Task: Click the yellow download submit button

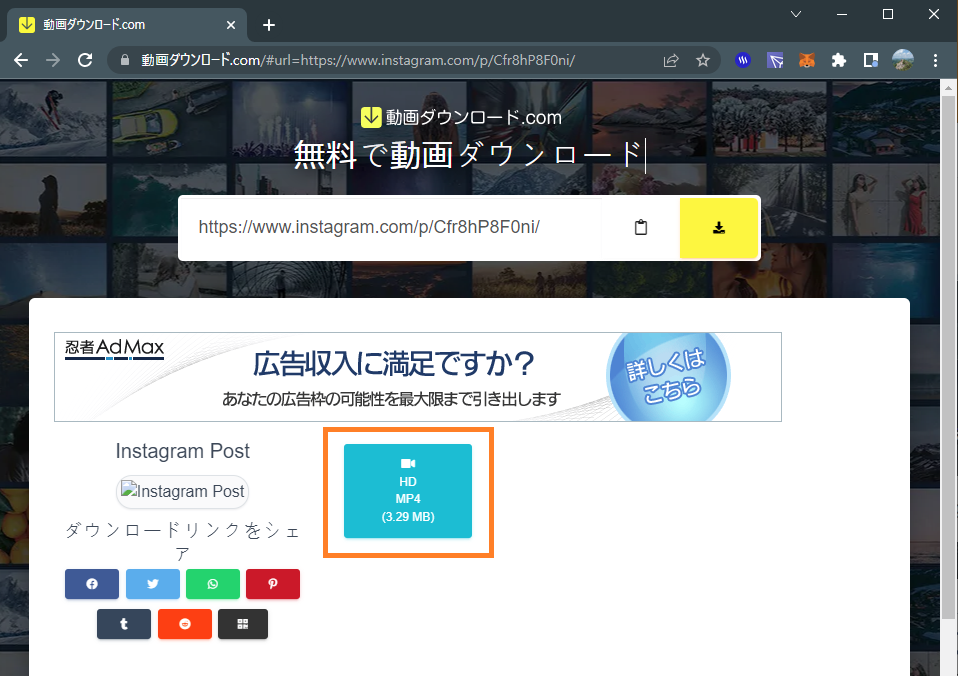Action: (x=718, y=228)
